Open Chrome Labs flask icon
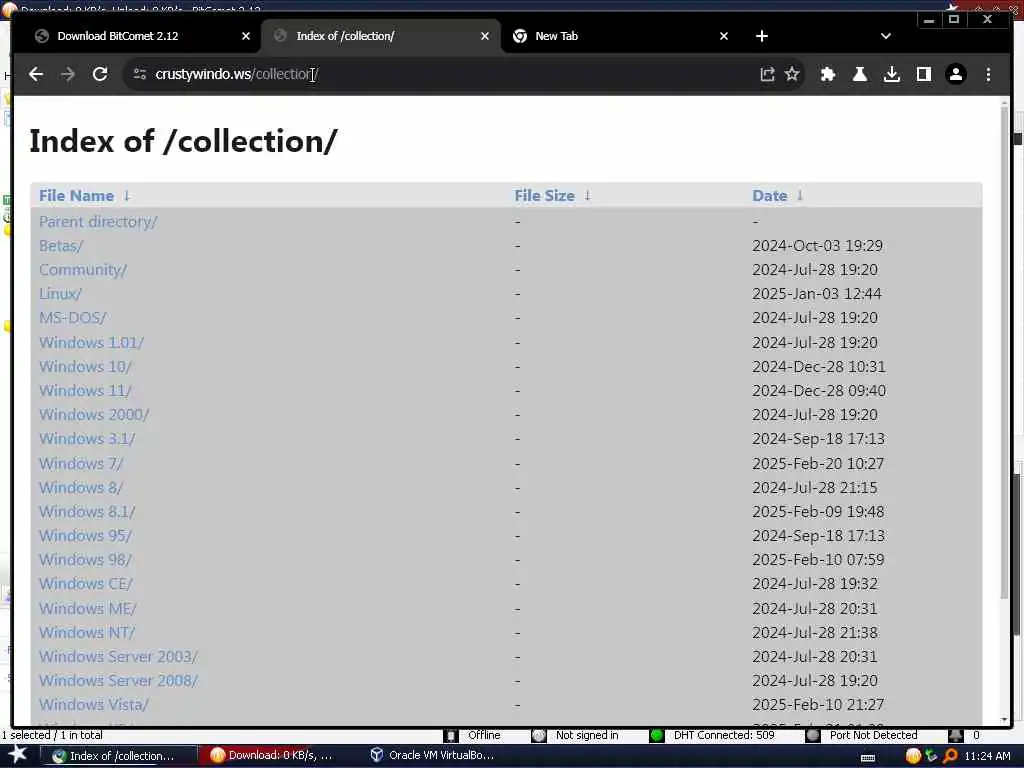The image size is (1024, 768). point(859,74)
